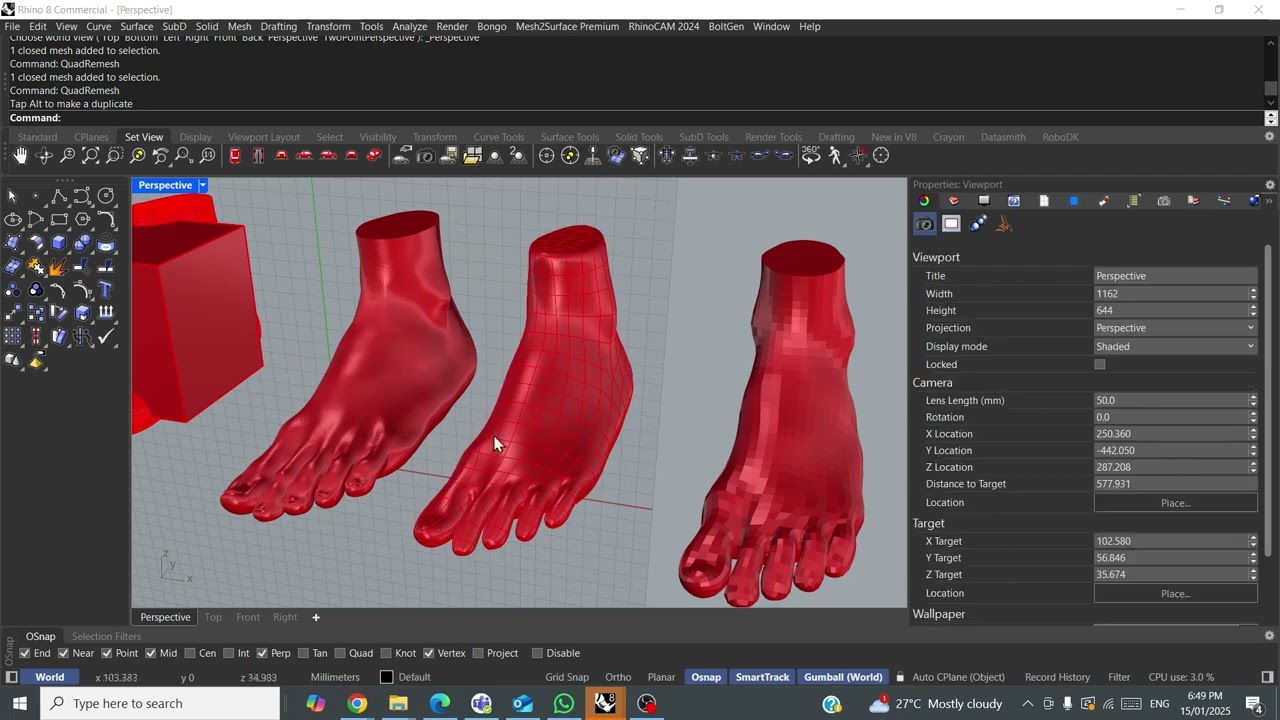Select the Ellipse tool
Viewport: 1280px width, 720px height.
click(13, 219)
